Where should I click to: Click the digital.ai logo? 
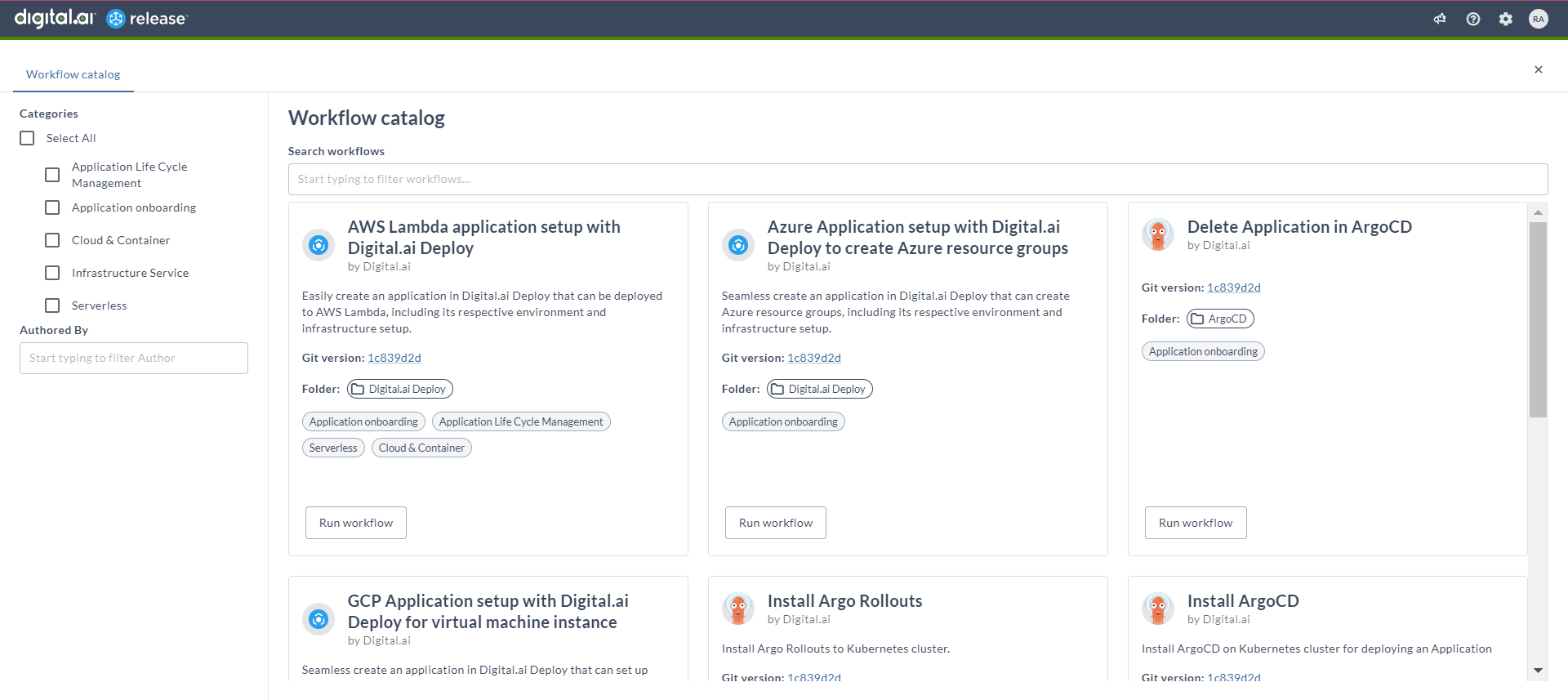click(x=55, y=18)
